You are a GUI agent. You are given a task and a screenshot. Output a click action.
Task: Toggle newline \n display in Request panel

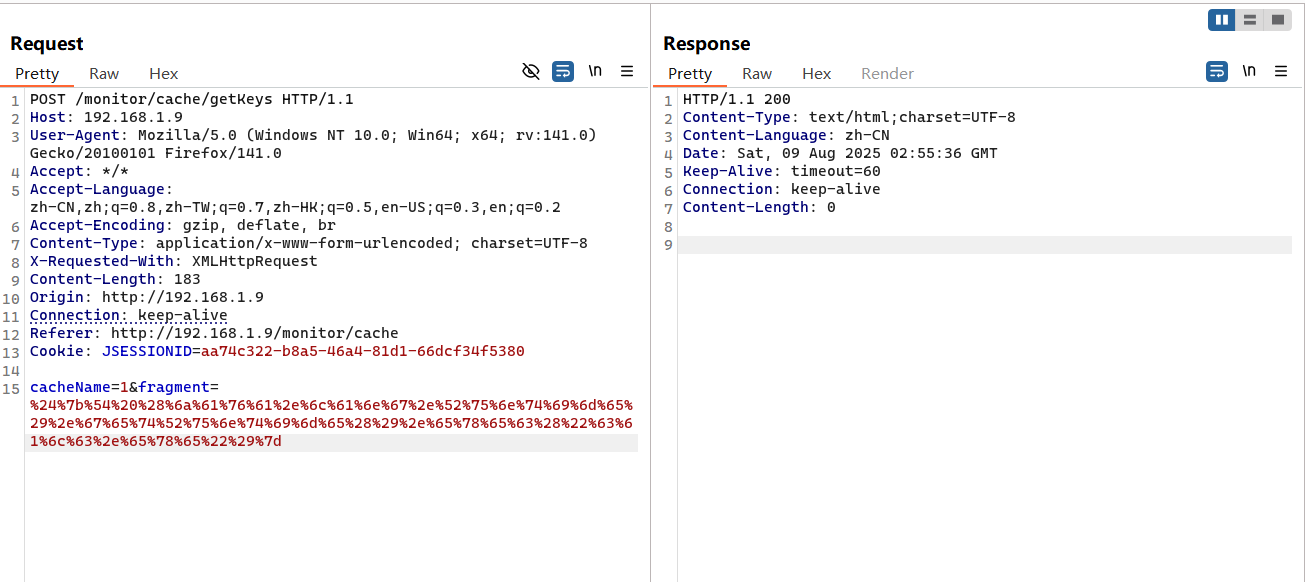(595, 71)
